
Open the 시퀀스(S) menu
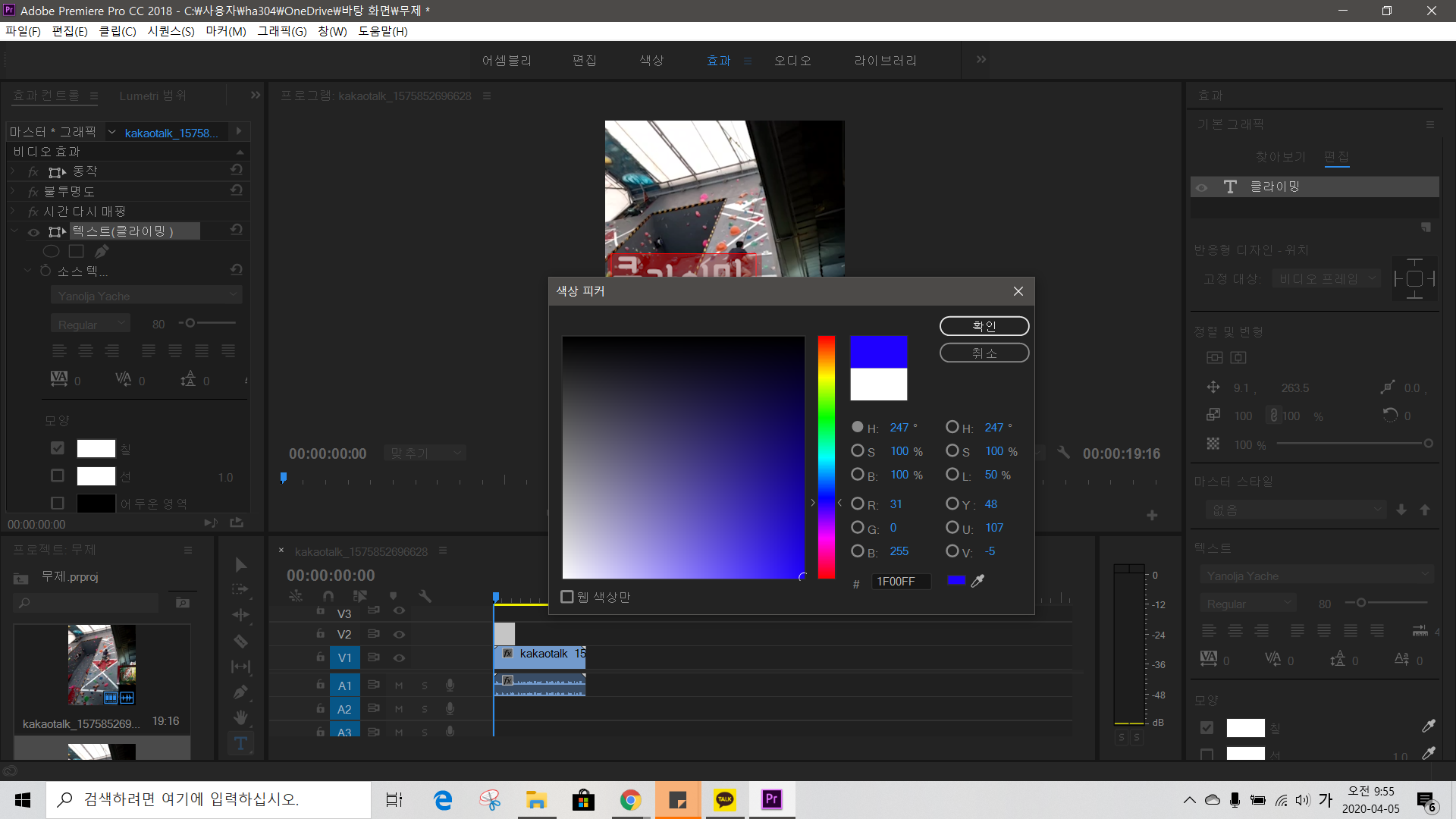(171, 31)
